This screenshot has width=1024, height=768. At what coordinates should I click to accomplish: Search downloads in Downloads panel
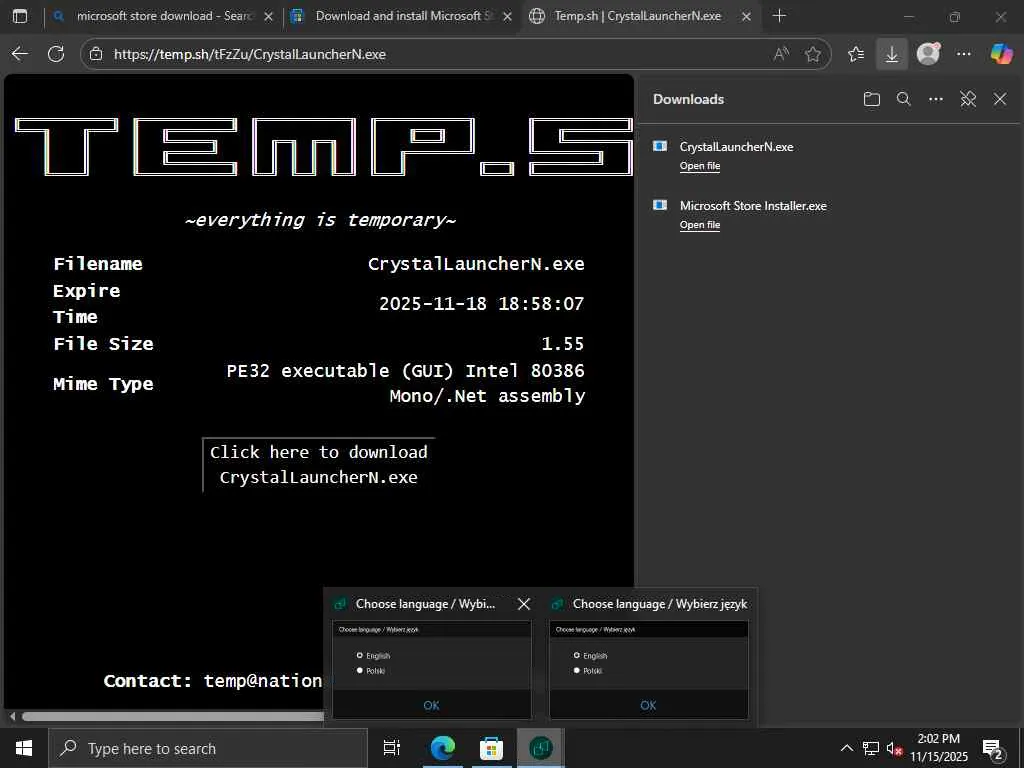point(904,99)
